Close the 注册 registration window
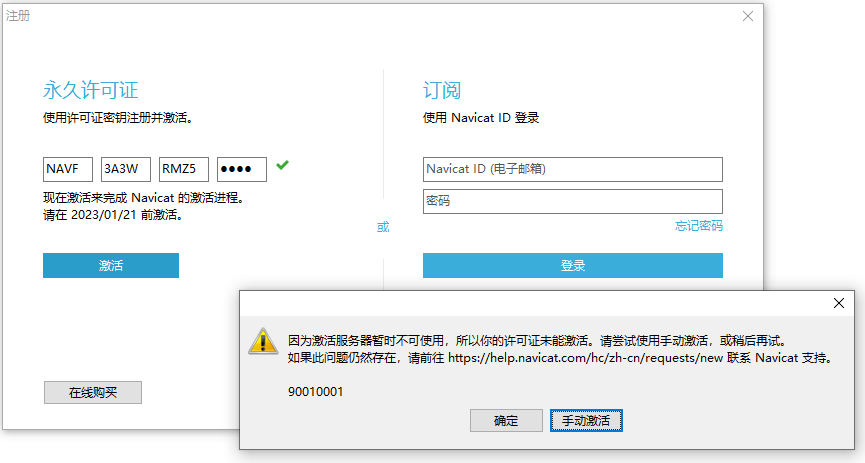The image size is (865, 463). pyautogui.click(x=747, y=16)
